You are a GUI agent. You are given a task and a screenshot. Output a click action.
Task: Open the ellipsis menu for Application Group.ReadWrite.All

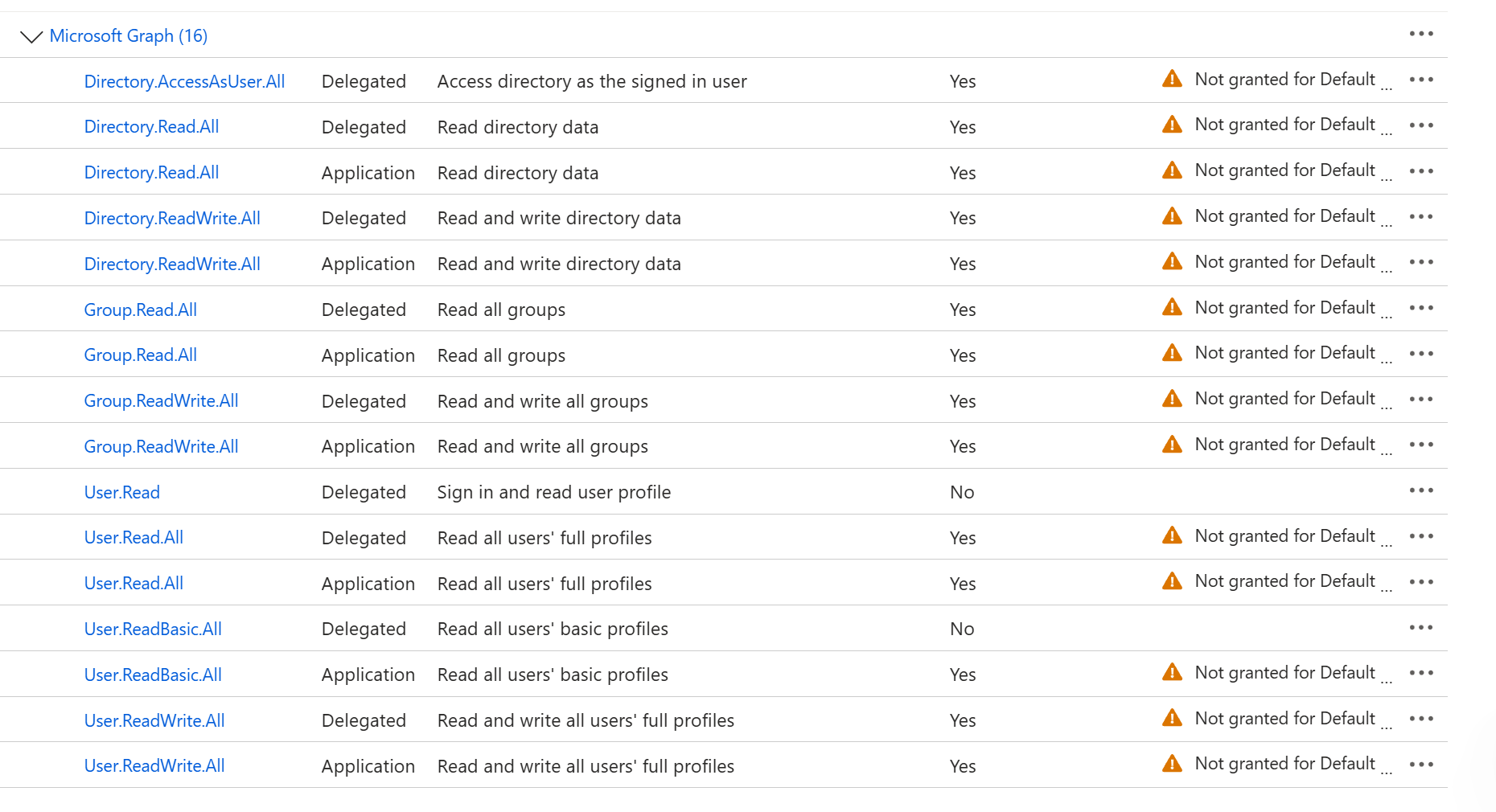tap(1421, 445)
